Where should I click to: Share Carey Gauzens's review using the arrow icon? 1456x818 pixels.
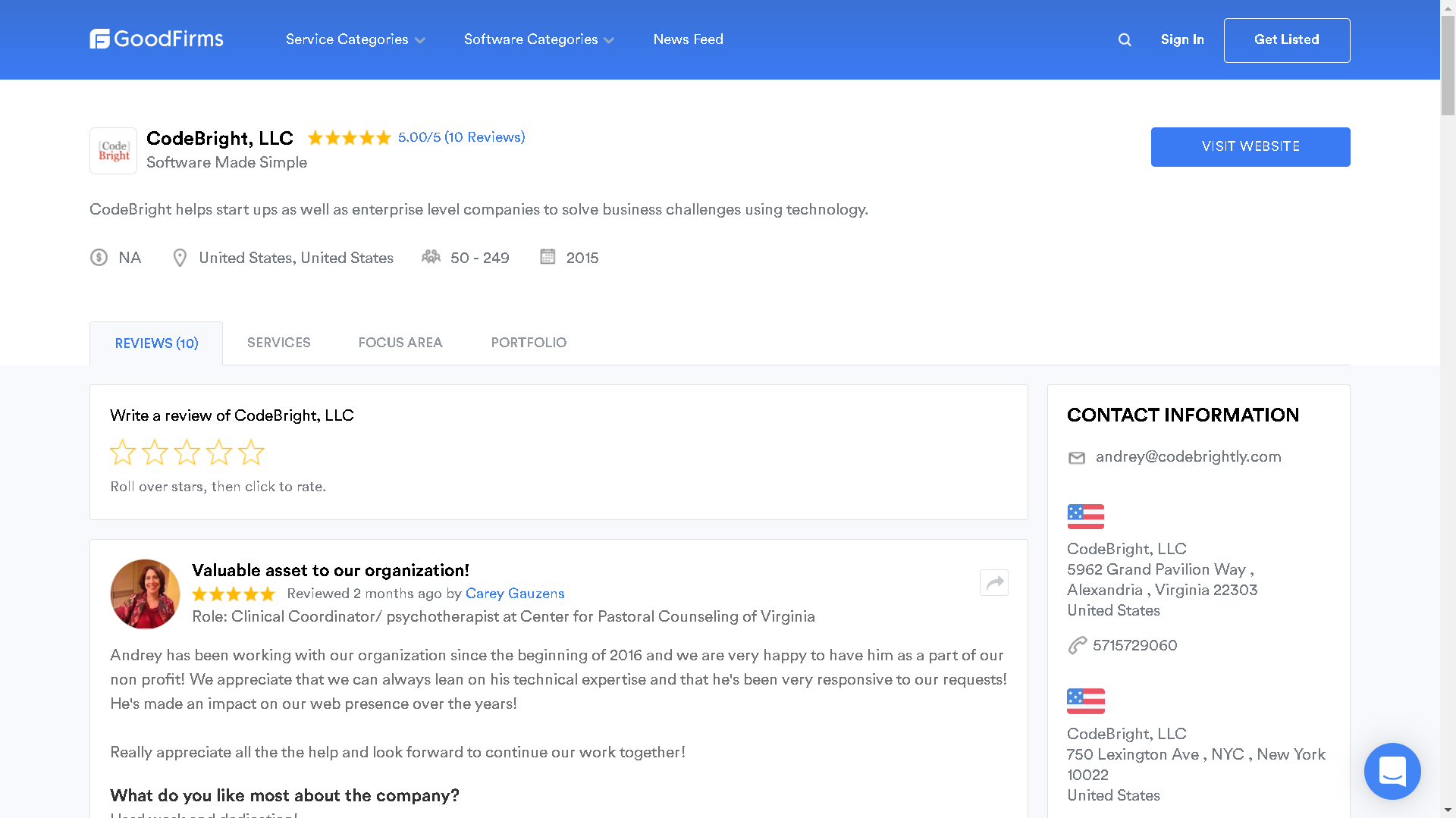click(994, 582)
